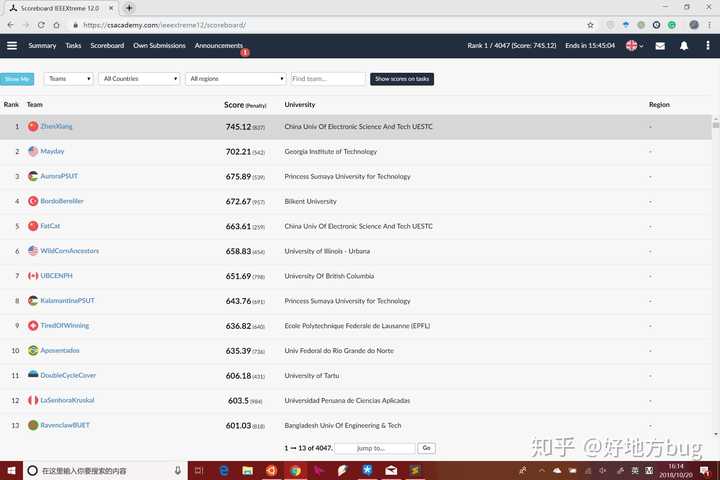Open the notifications bell

(x=684, y=46)
